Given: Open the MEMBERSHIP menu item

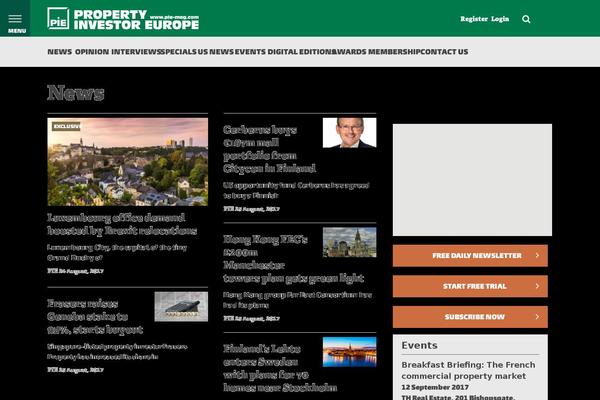Looking at the screenshot, I should pyautogui.click(x=394, y=52).
